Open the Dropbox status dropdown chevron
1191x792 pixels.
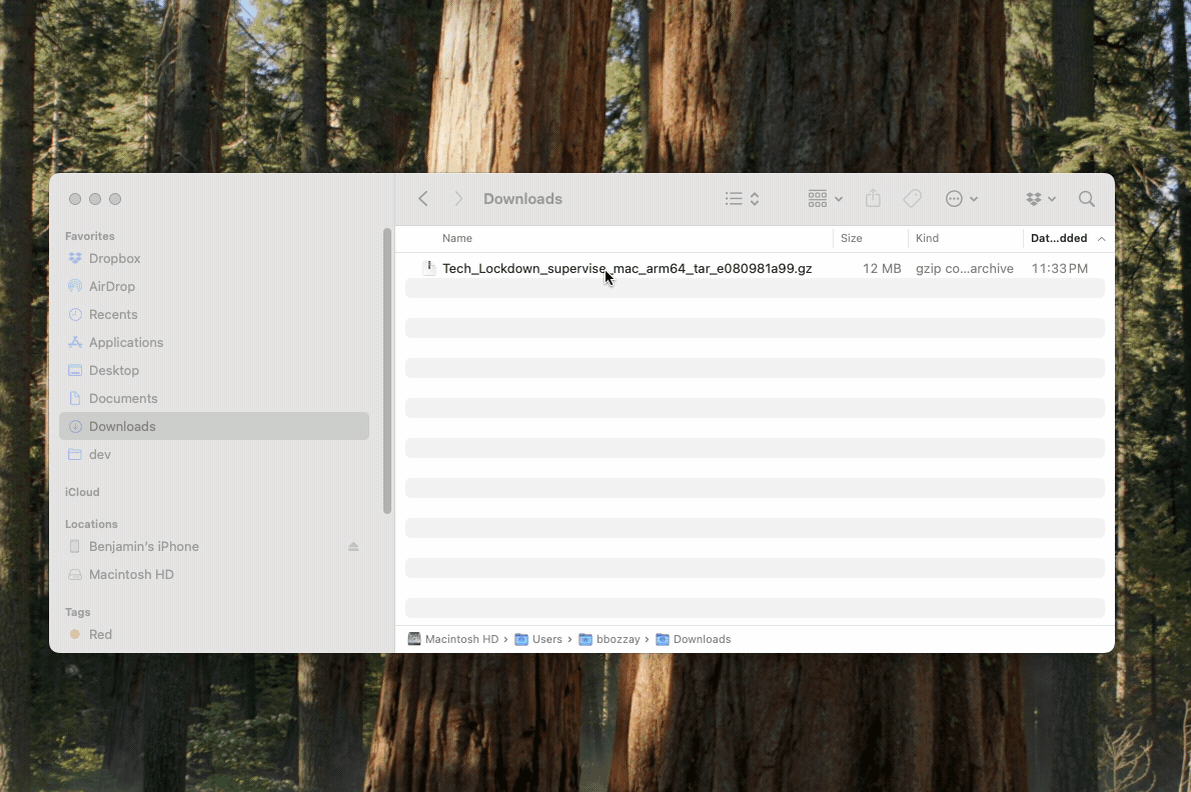[1052, 198]
